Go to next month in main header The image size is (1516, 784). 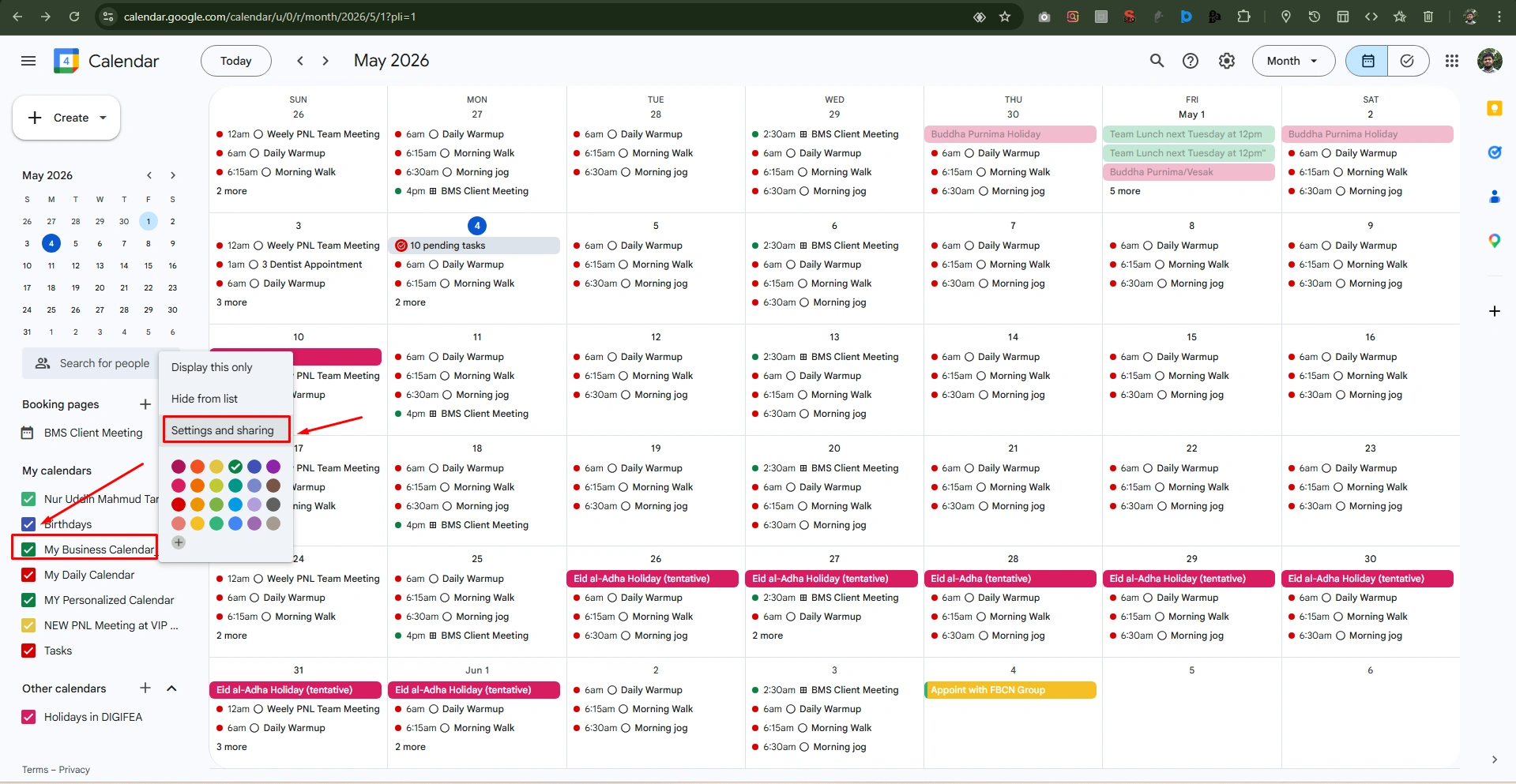point(325,61)
